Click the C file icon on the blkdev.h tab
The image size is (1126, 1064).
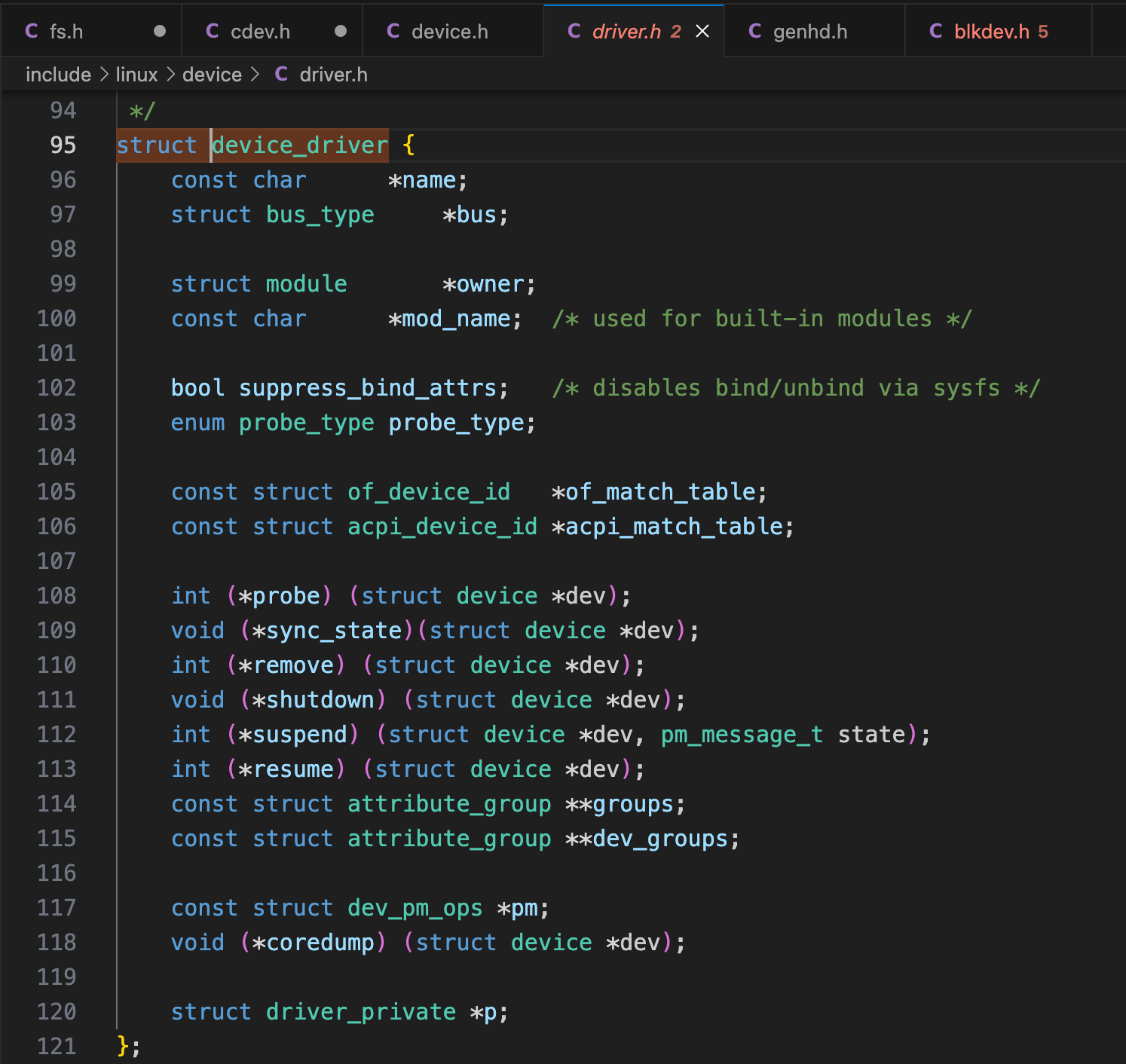pyautogui.click(x=936, y=31)
